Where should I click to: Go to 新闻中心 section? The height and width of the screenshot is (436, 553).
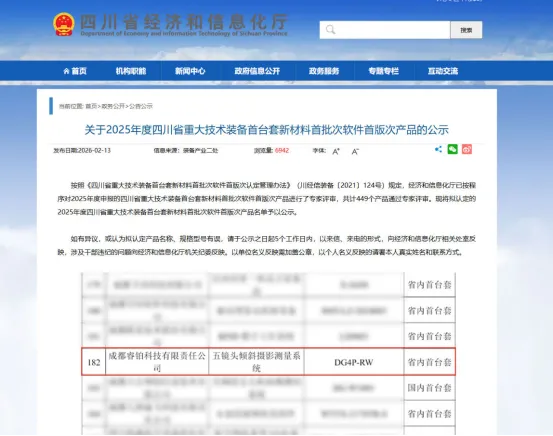[190, 71]
